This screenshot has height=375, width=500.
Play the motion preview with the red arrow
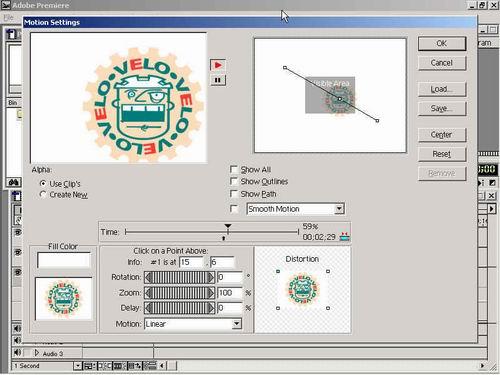coord(218,65)
